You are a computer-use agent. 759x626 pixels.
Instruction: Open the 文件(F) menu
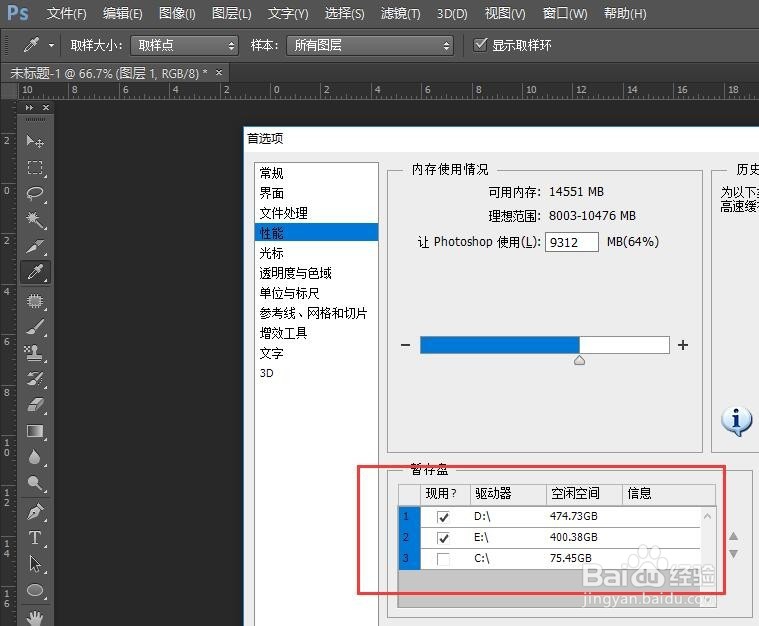[66, 14]
